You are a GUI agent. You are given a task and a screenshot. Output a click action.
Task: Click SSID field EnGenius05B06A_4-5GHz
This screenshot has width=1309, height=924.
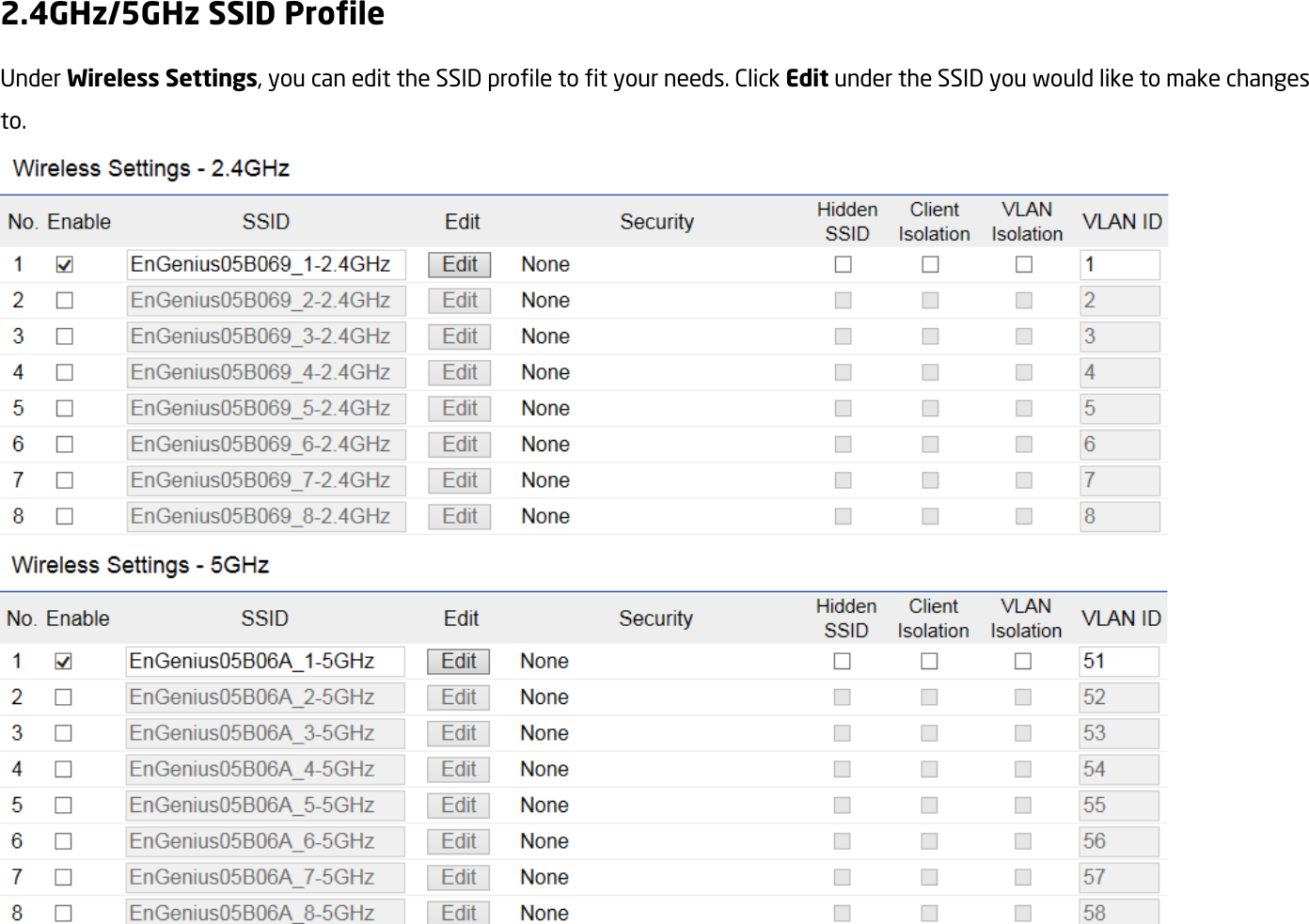click(x=265, y=770)
